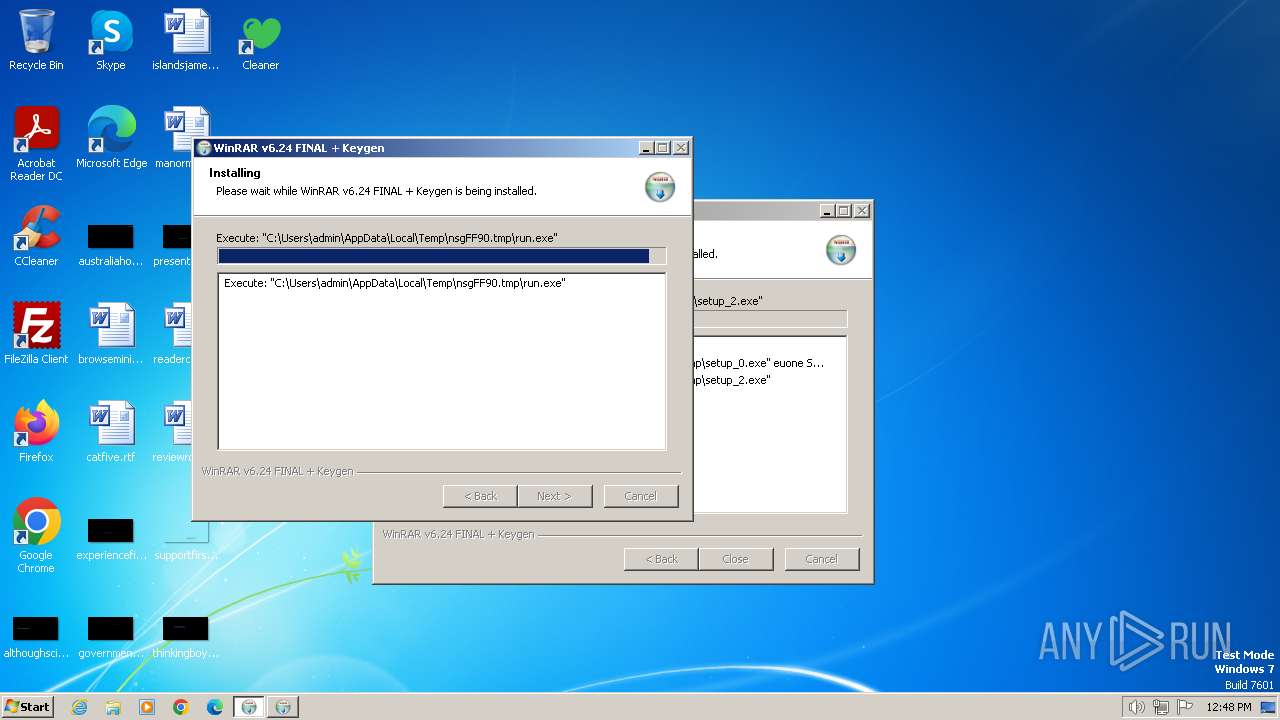Click the run.exe line in the install log box
1280x720 pixels.
395,283
